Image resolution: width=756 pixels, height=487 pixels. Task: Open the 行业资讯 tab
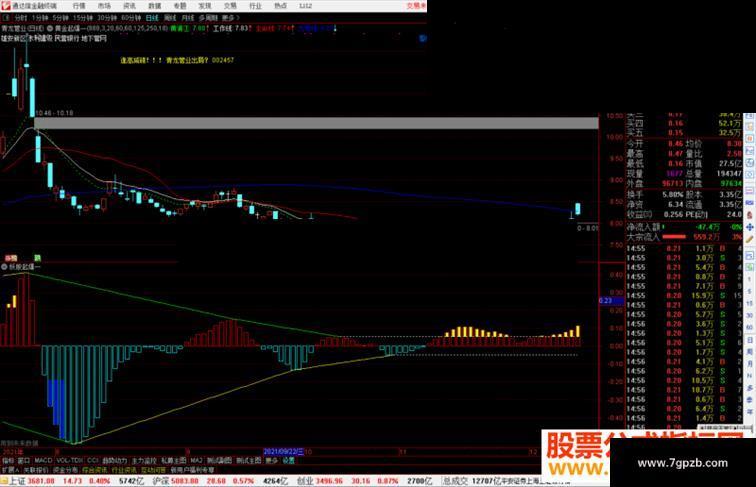[124, 470]
